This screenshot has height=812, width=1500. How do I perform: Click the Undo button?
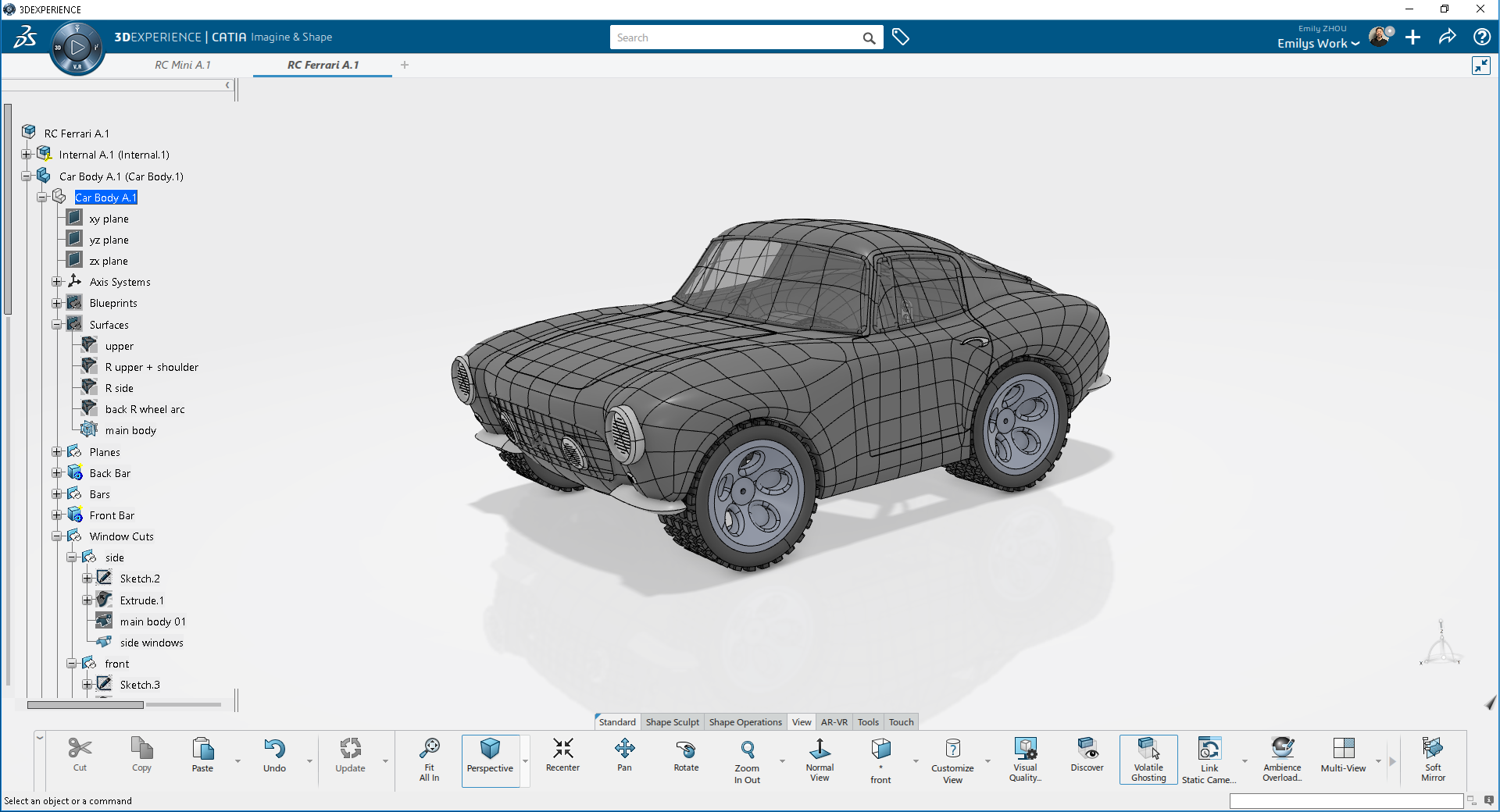(x=274, y=756)
